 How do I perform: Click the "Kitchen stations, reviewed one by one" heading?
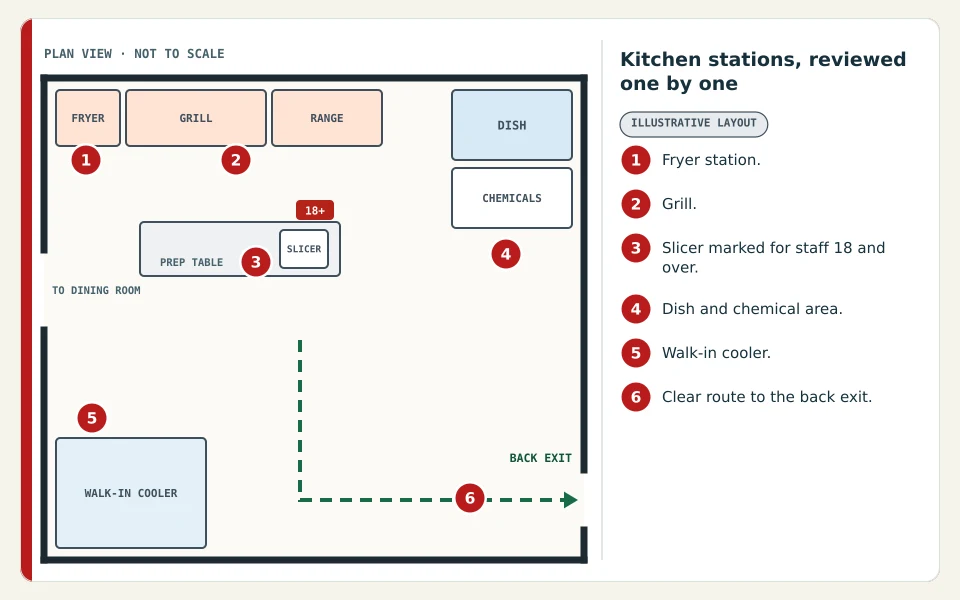pyautogui.click(x=763, y=71)
